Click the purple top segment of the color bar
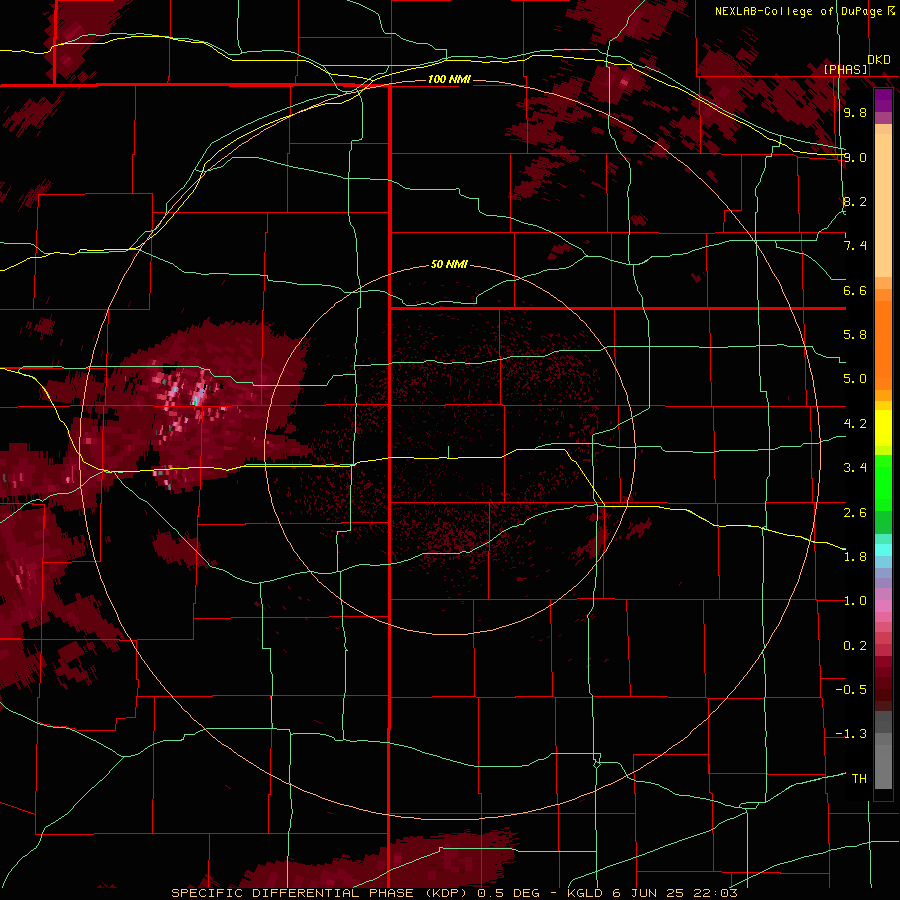This screenshot has width=900, height=900. (883, 100)
